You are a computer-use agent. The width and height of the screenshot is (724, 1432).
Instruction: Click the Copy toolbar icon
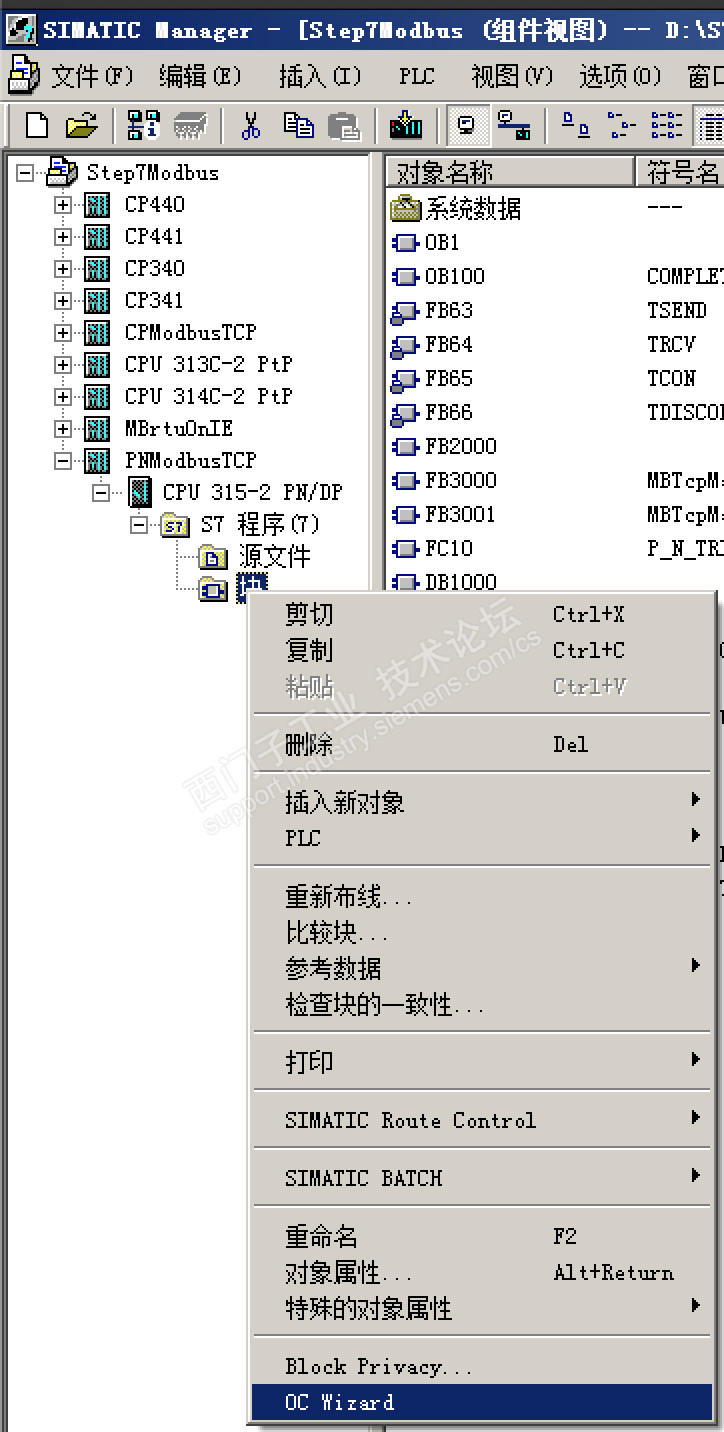[x=298, y=126]
